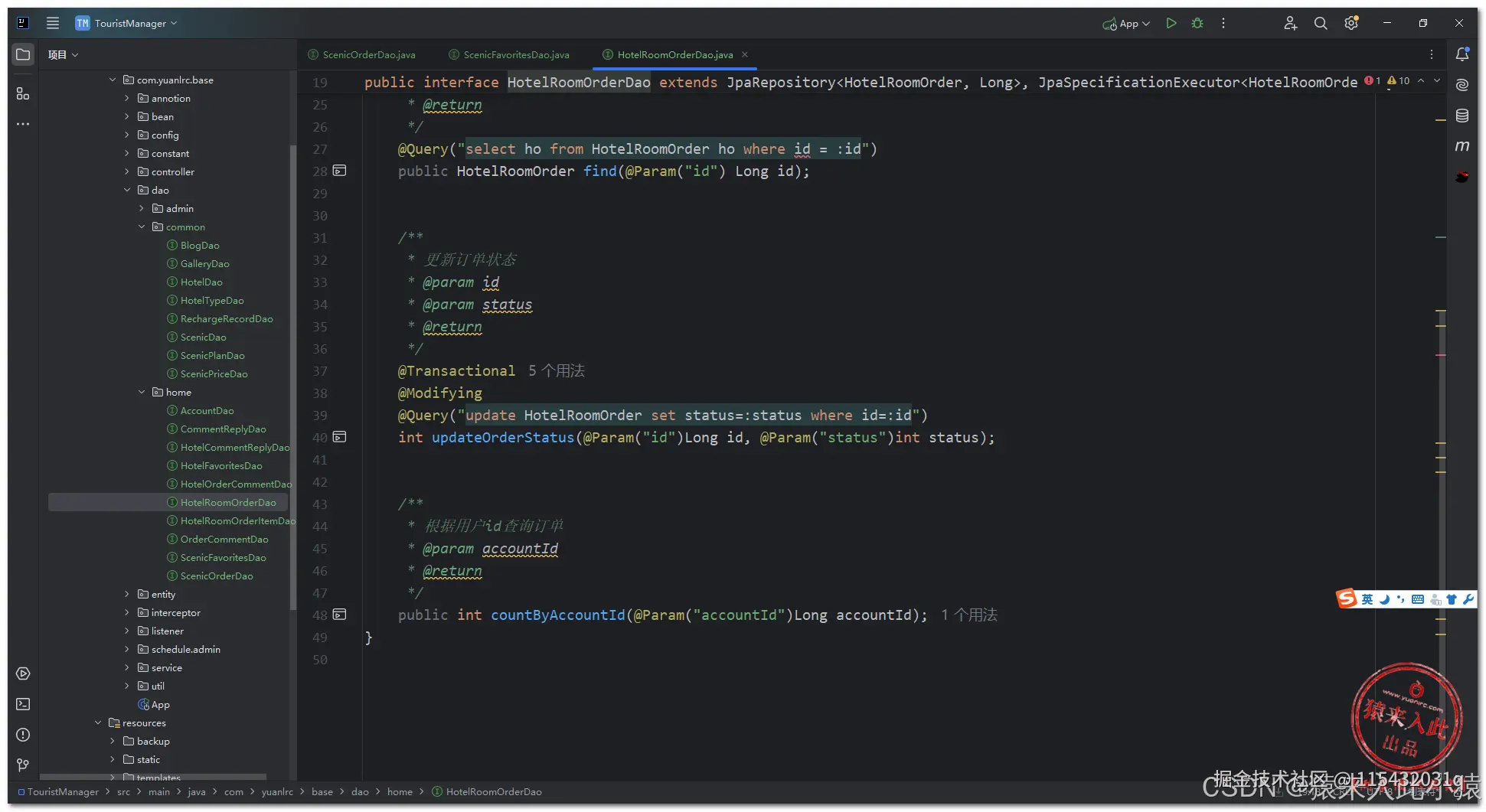This screenshot has height=812, width=1486.
Task: Open ScenicOrderDao in project tree
Action: coord(217,576)
